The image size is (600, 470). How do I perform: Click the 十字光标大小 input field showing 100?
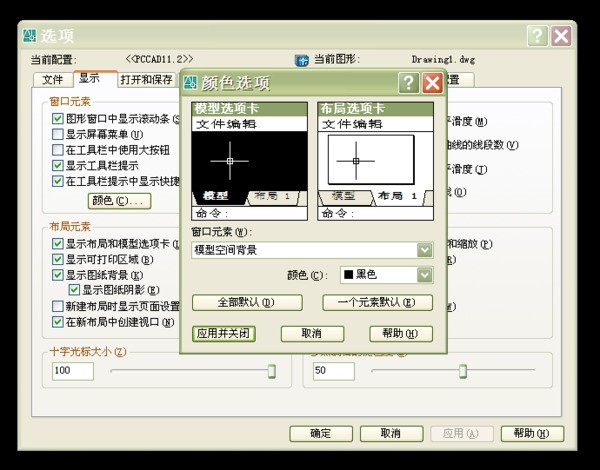click(x=72, y=371)
